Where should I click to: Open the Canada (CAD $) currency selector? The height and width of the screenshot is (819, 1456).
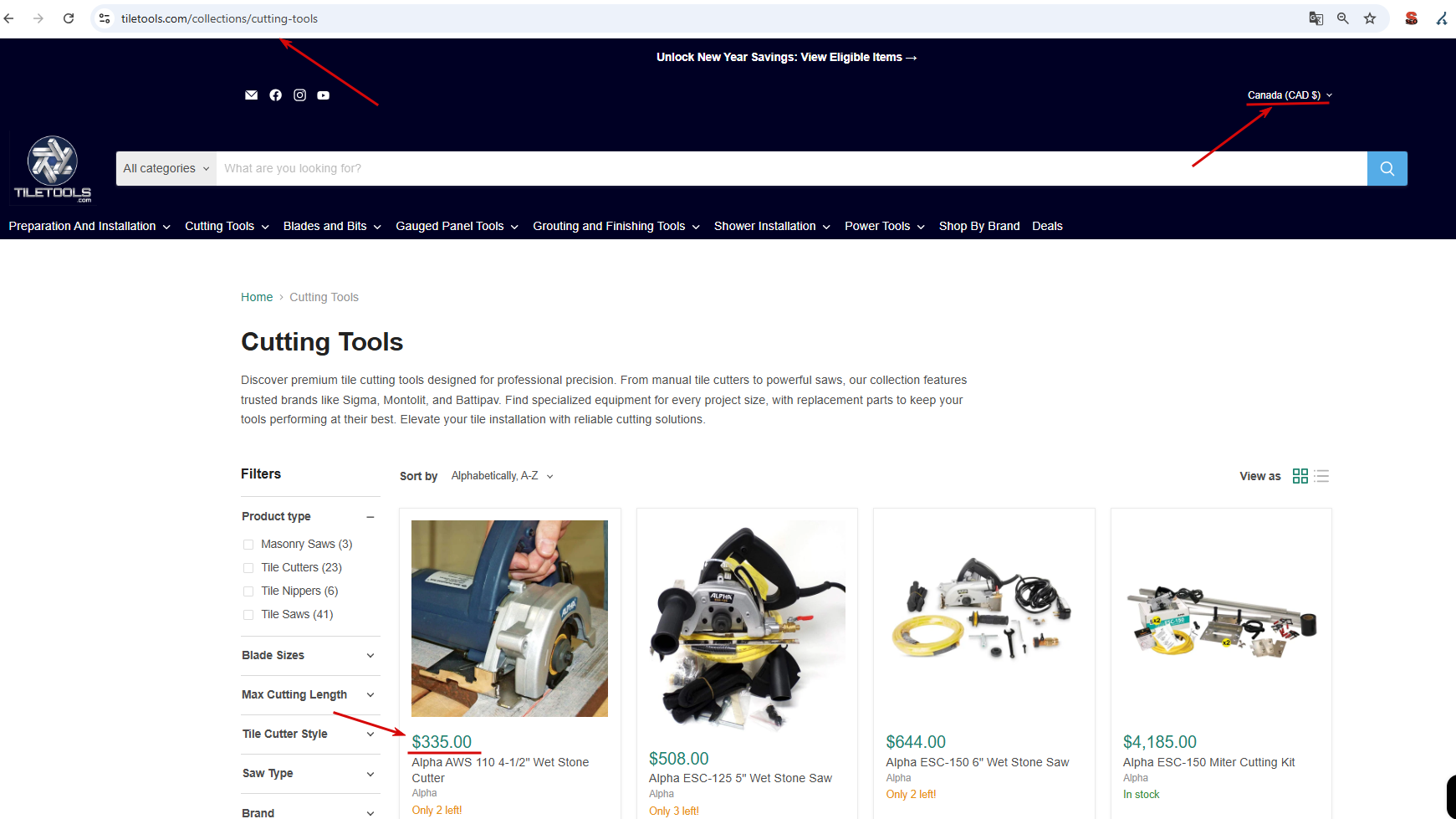1290,95
